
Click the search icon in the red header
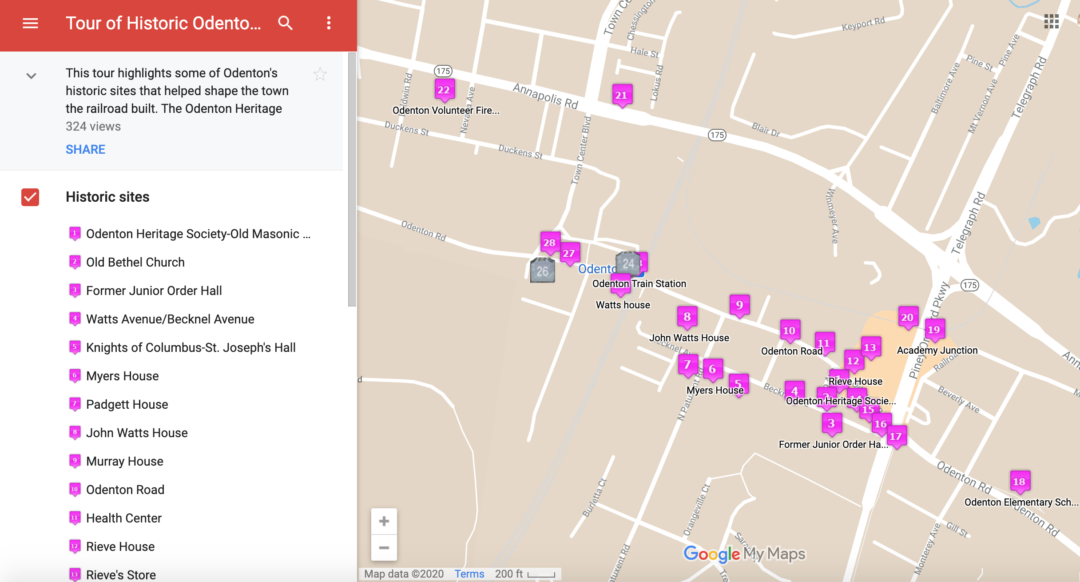[x=285, y=23]
